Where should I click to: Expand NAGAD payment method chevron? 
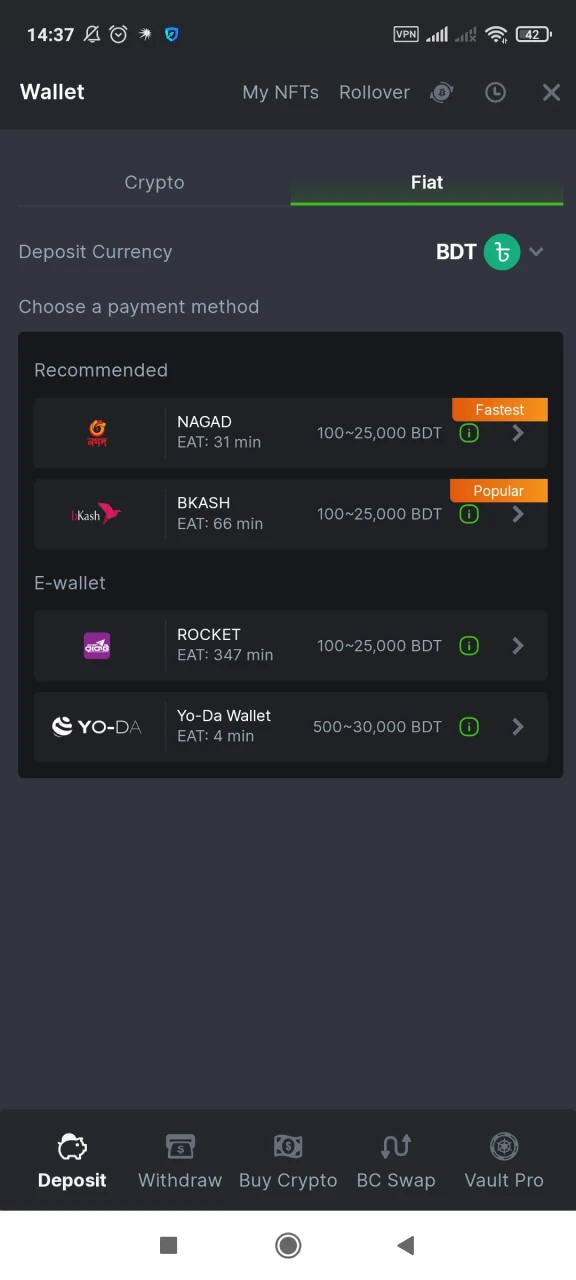518,433
